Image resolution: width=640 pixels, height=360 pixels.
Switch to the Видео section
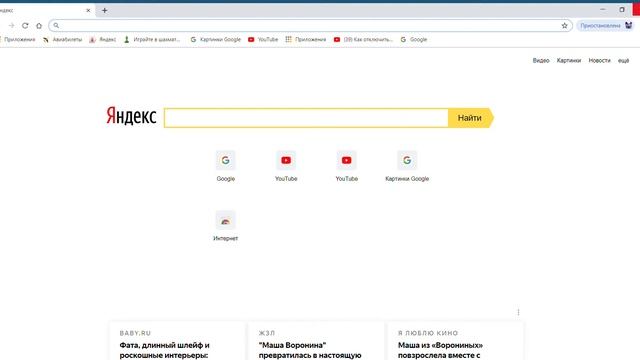click(541, 60)
